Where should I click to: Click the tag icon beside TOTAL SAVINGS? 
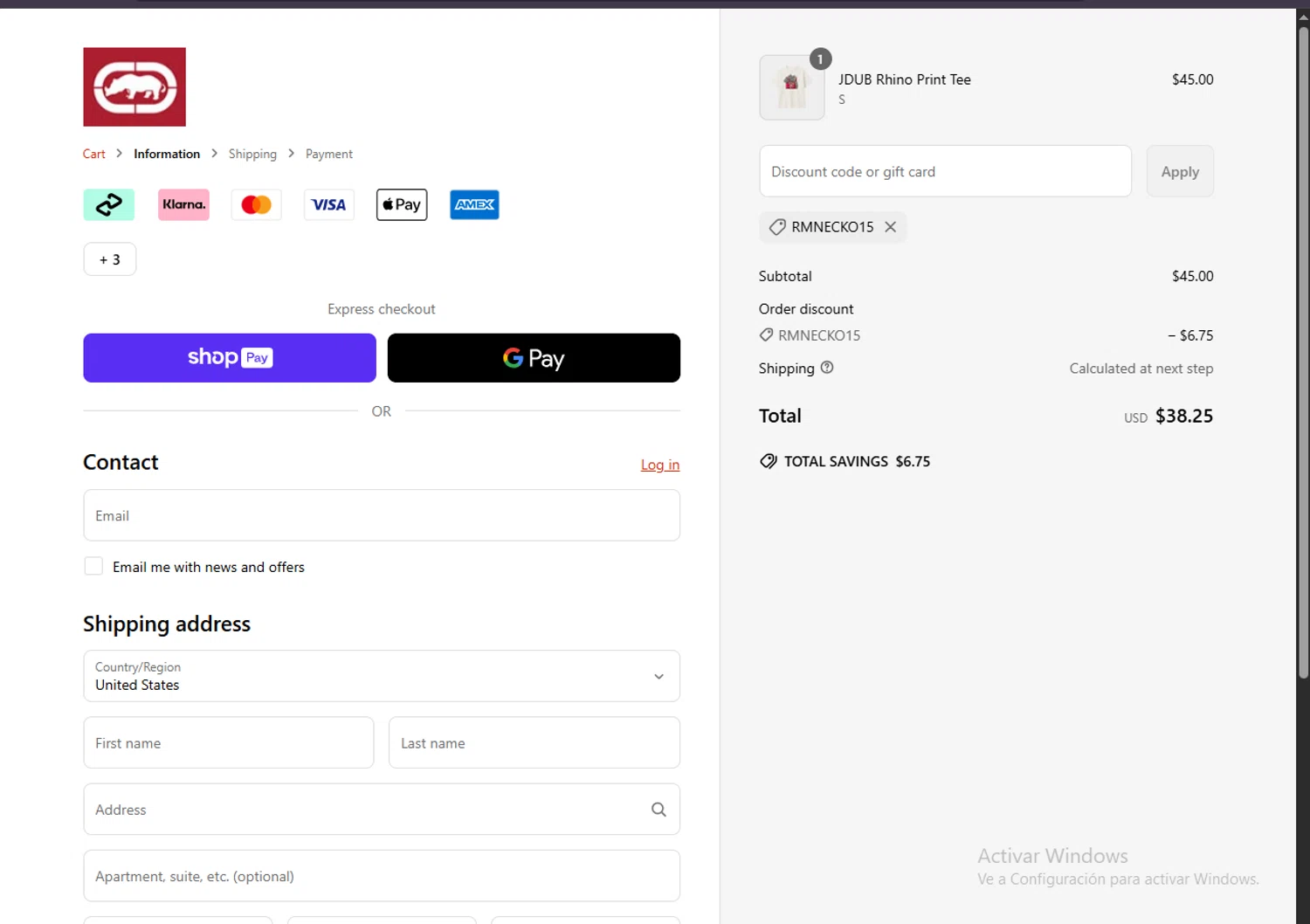click(768, 461)
